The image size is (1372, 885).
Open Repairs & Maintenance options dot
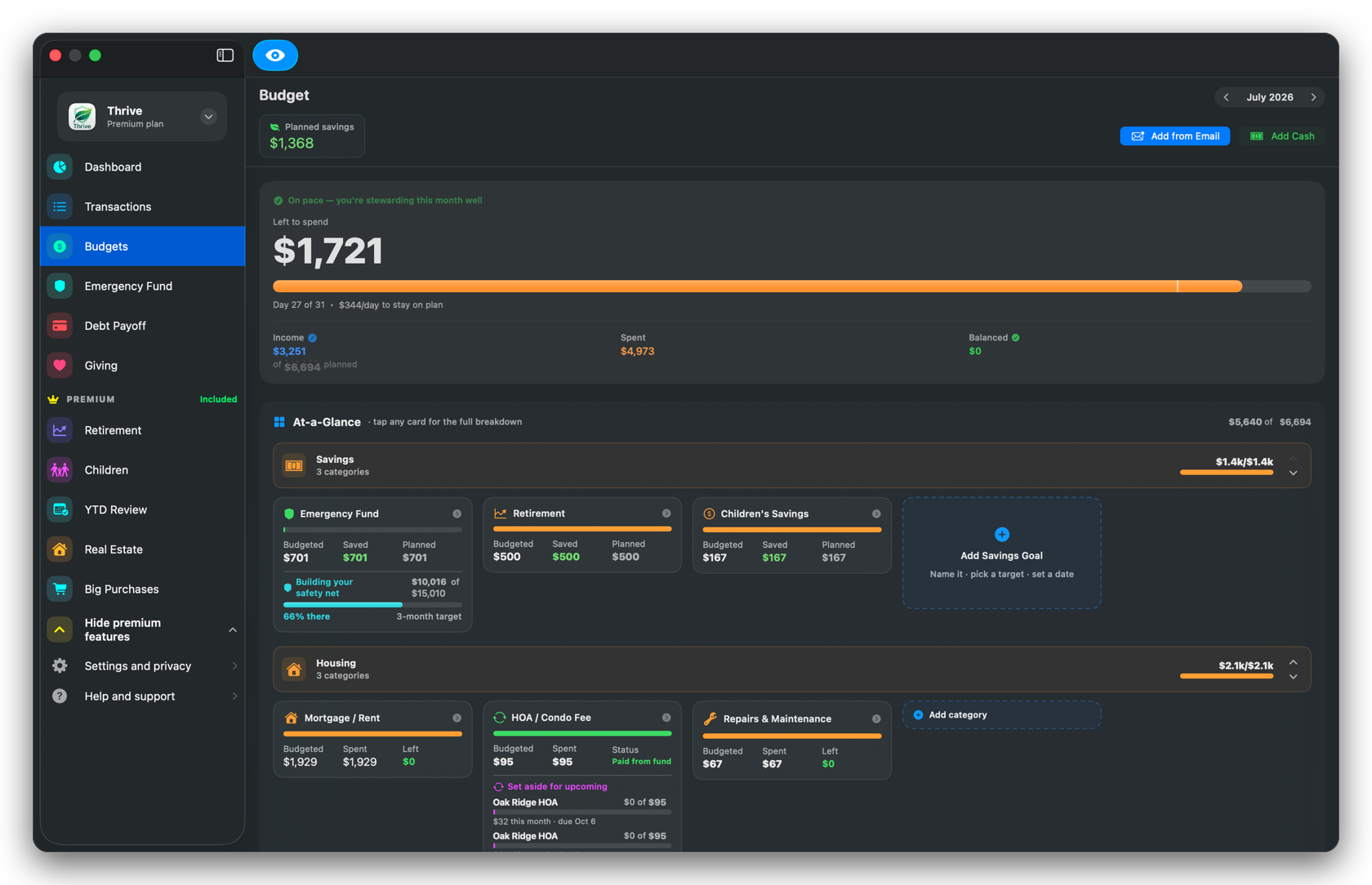(876, 719)
